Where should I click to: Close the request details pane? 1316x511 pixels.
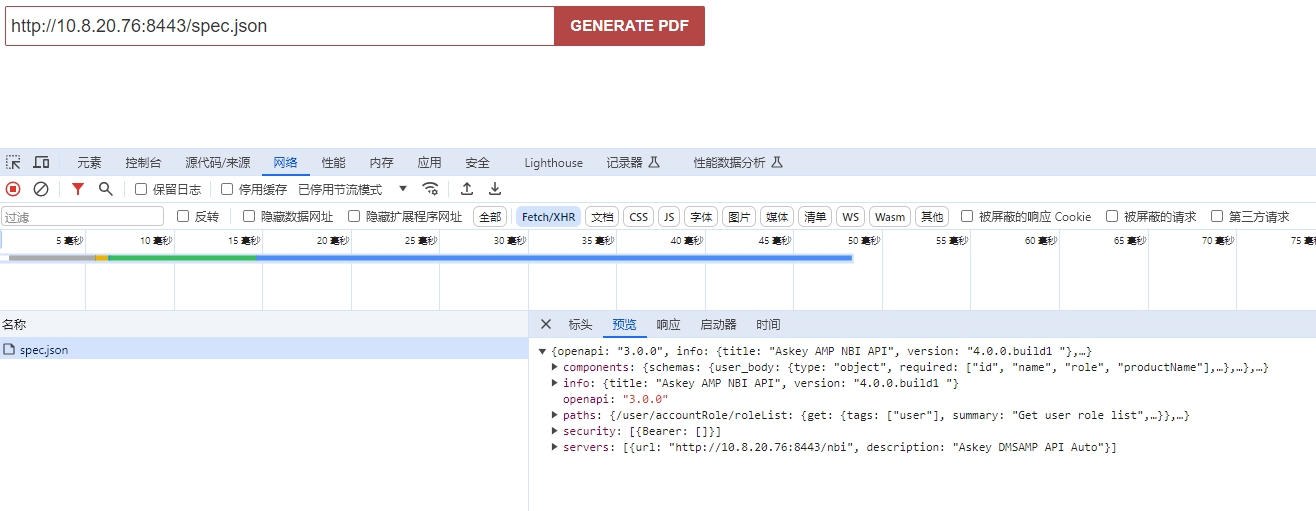coord(546,324)
